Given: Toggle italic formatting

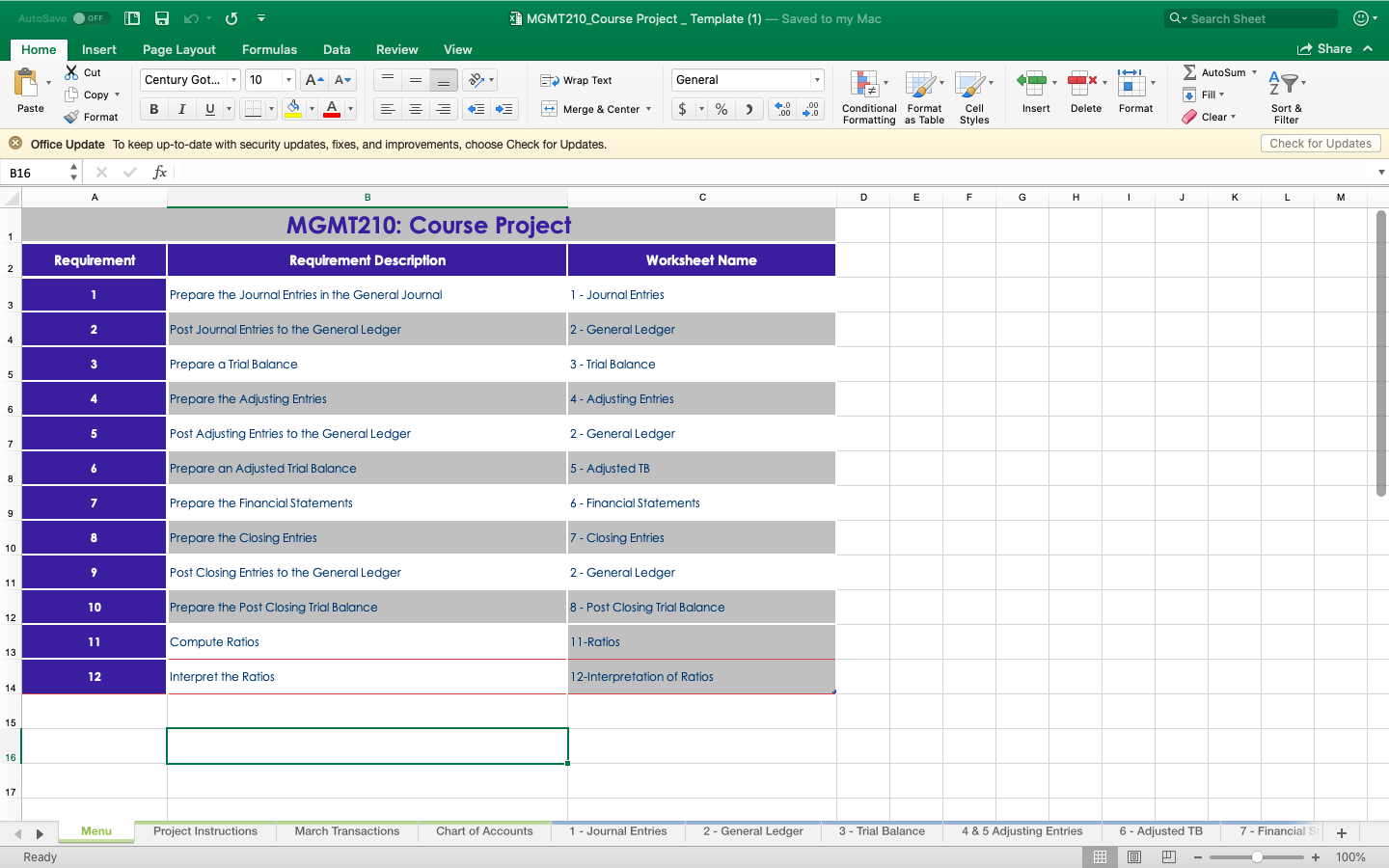Looking at the screenshot, I should point(182,109).
